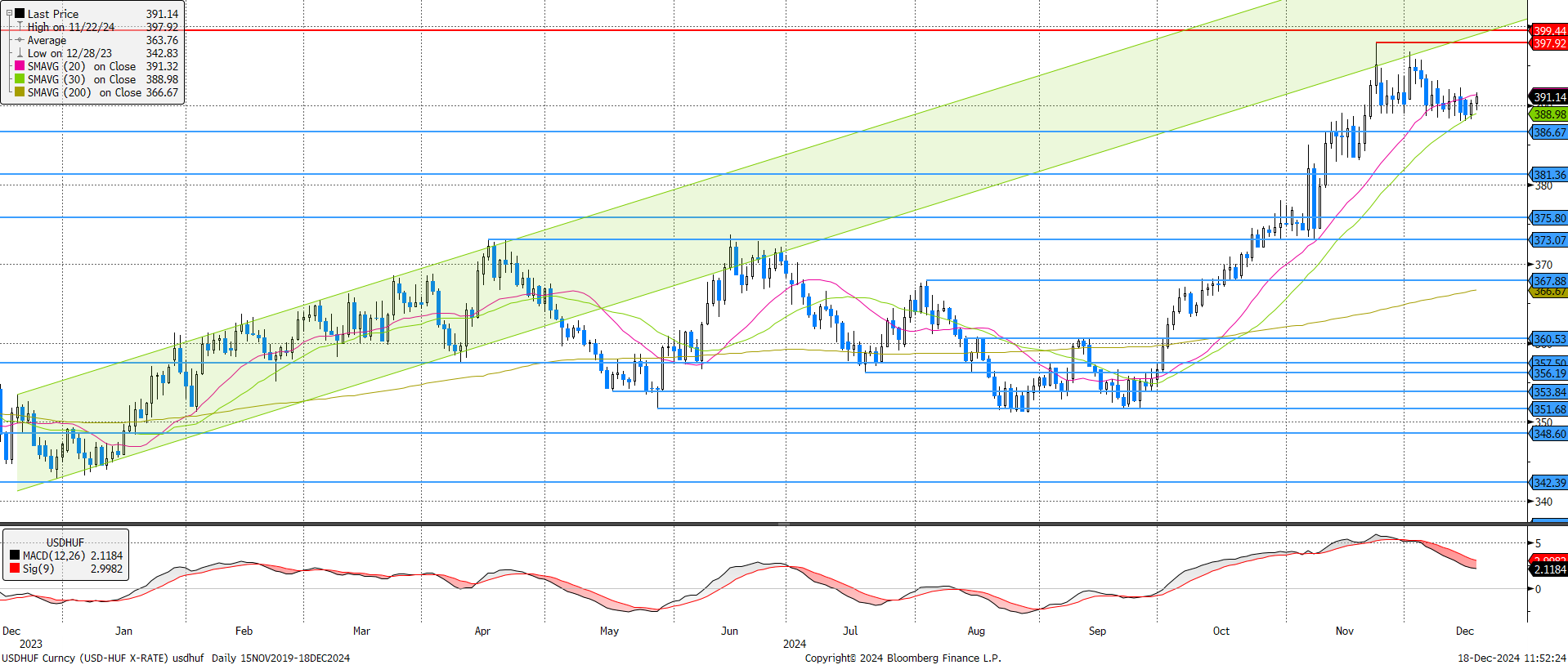Click the 381.36 level label
This screenshot has height=665, width=1568.
pyautogui.click(x=1549, y=175)
